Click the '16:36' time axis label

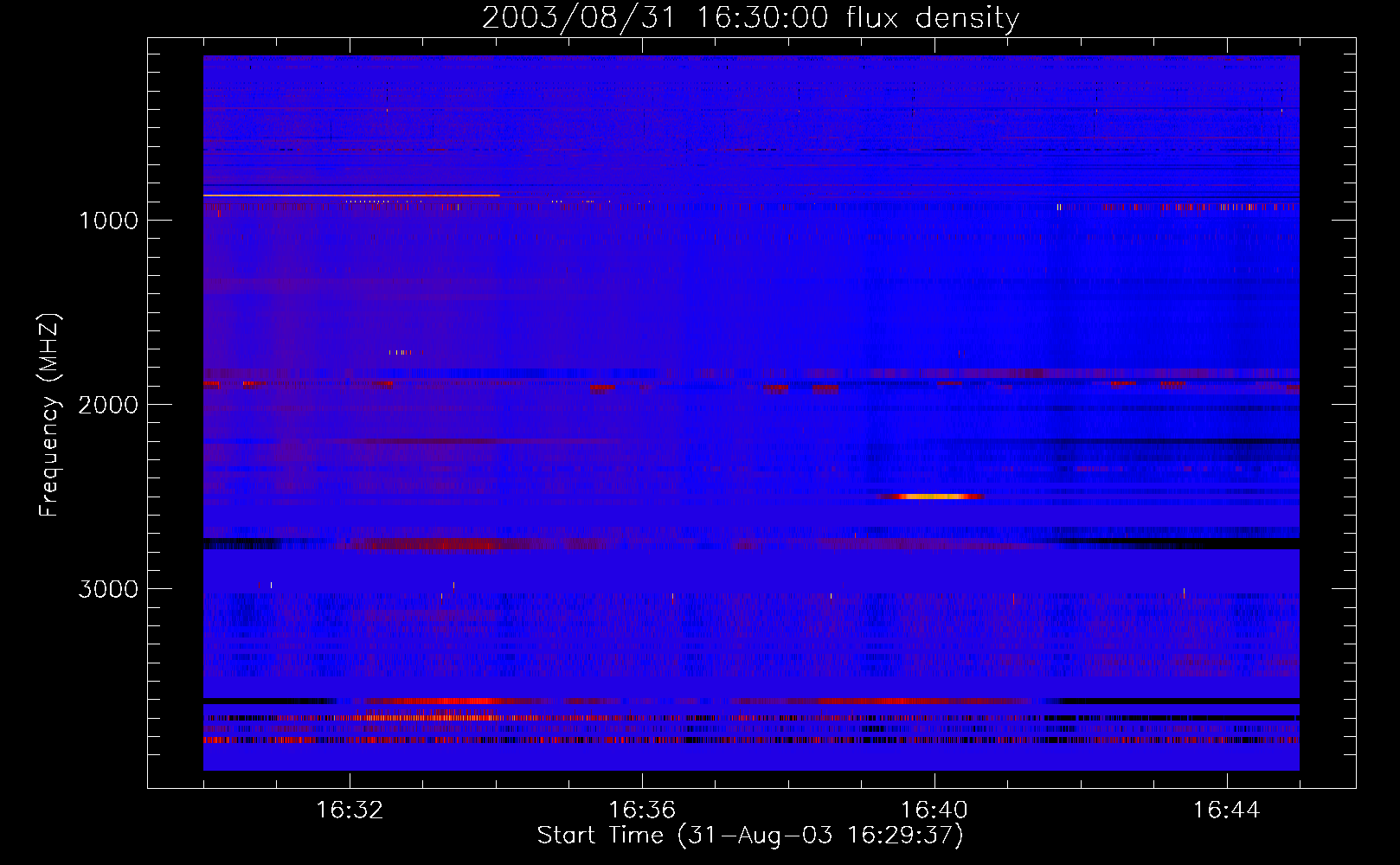coord(642,811)
